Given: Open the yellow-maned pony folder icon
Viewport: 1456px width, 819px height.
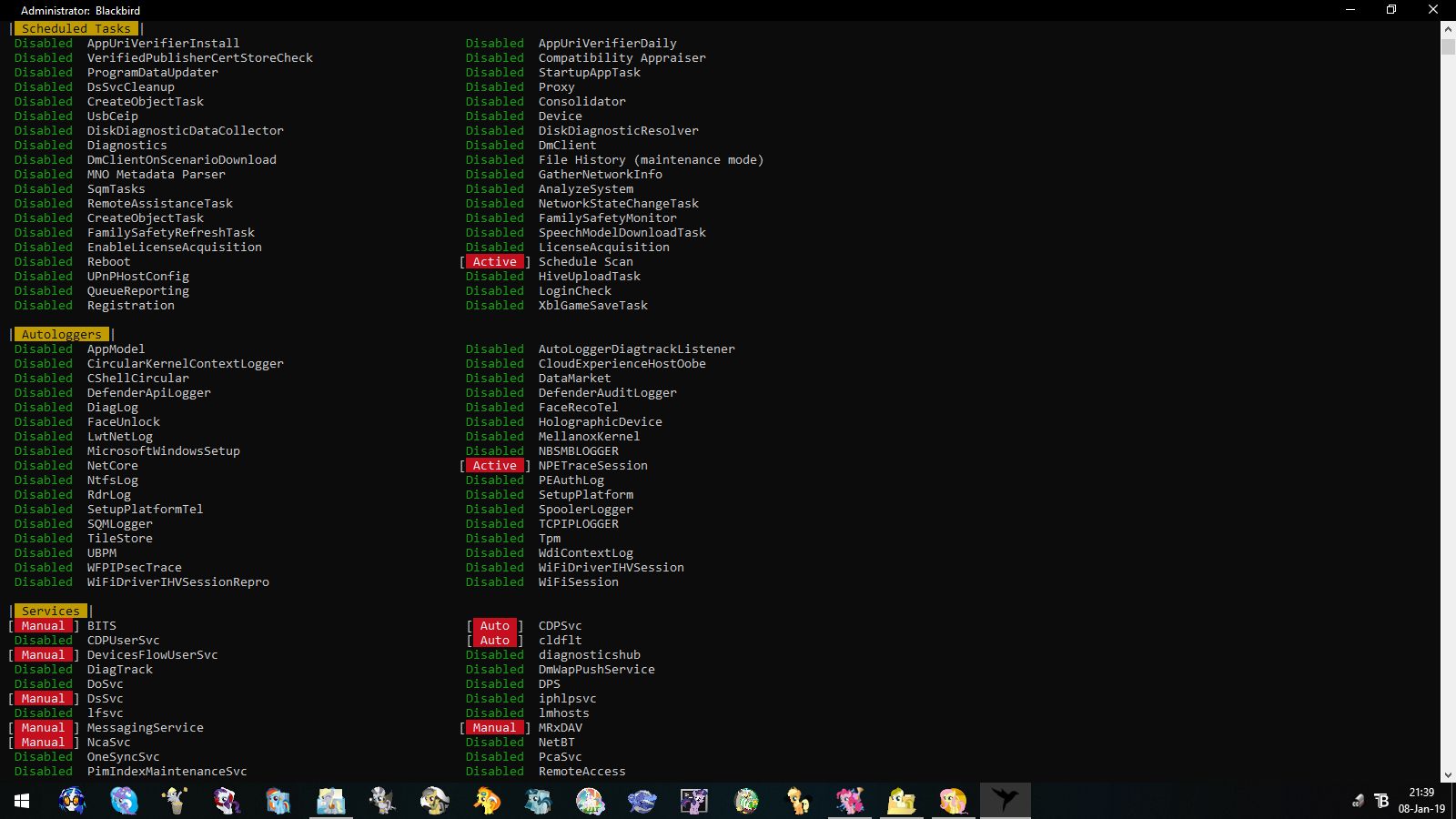Looking at the screenshot, I should (x=902, y=801).
